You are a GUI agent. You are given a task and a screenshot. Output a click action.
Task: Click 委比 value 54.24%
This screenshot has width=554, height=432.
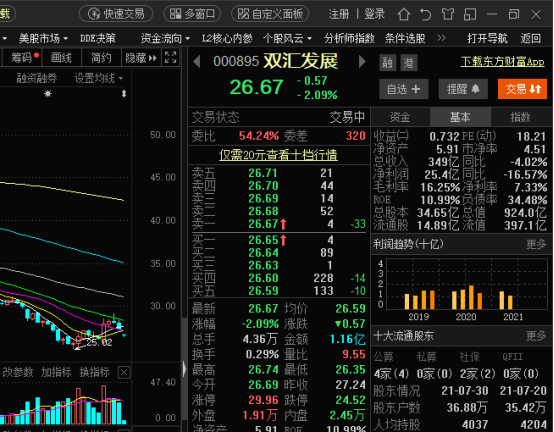pos(259,136)
